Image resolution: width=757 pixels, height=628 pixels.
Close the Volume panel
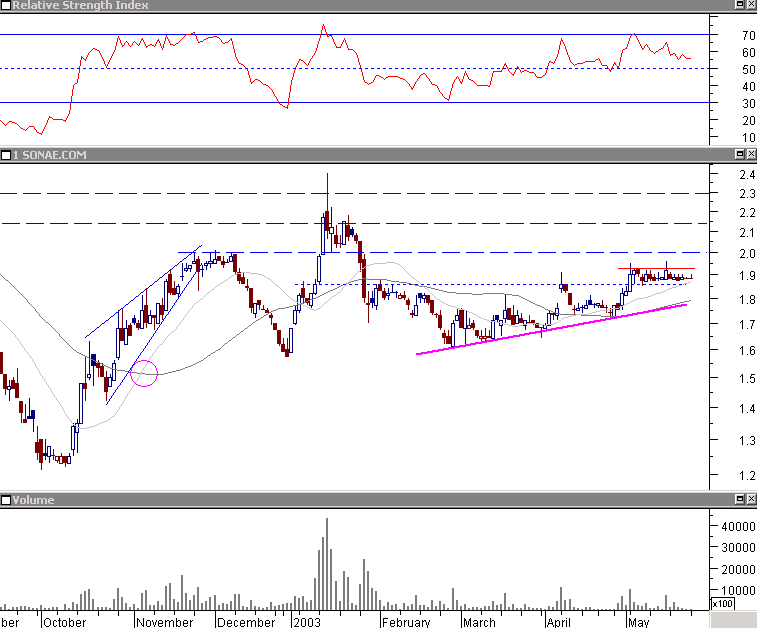coord(751,499)
